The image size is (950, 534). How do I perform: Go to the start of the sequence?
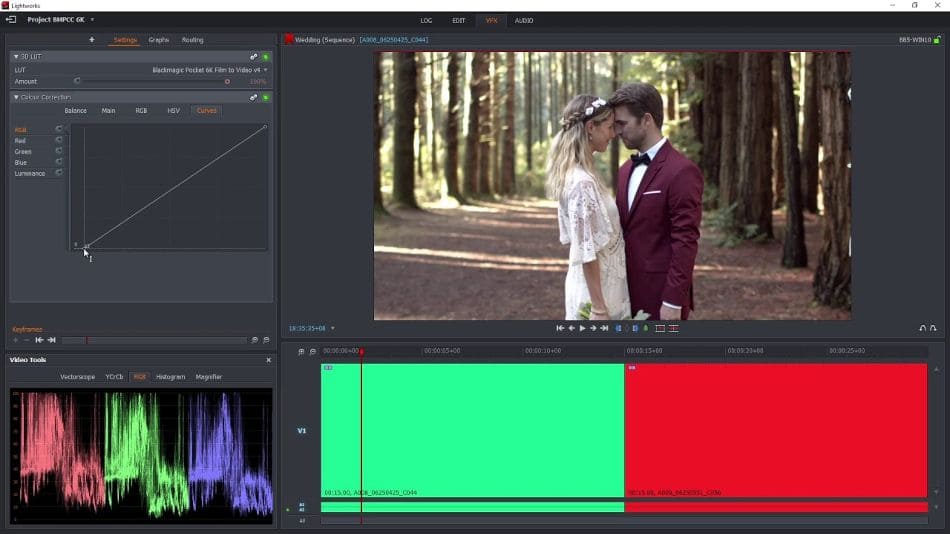tap(560, 328)
